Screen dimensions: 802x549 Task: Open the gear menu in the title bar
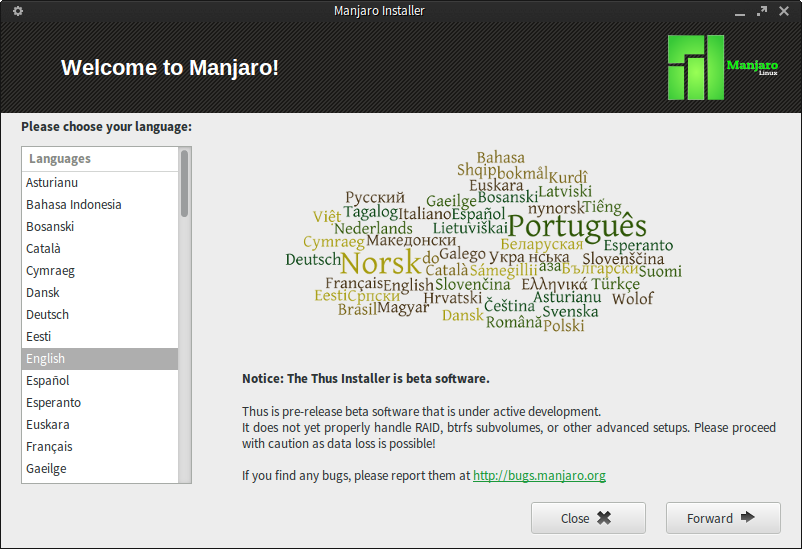coord(18,11)
